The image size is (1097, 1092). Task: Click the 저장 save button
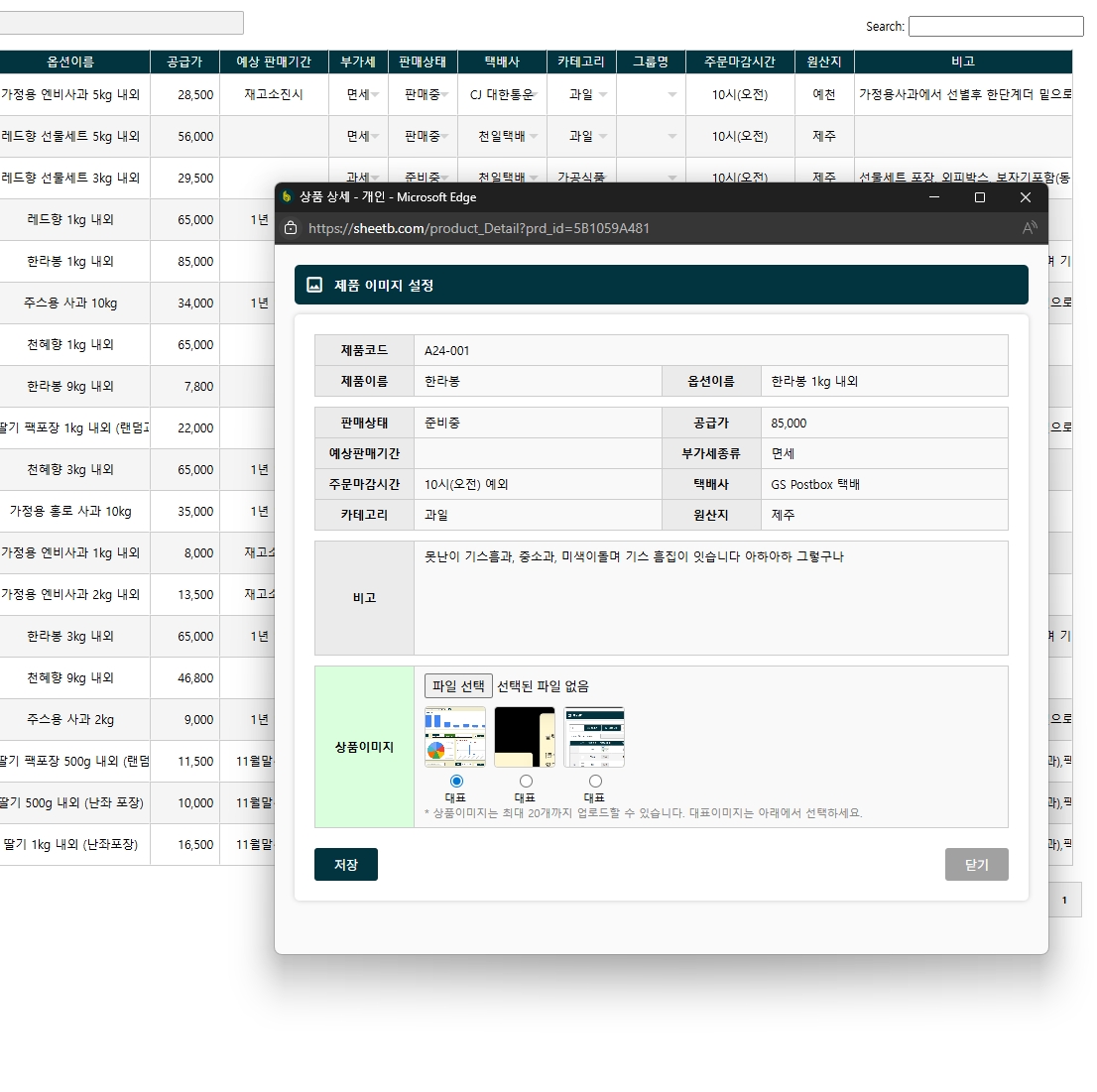point(345,864)
